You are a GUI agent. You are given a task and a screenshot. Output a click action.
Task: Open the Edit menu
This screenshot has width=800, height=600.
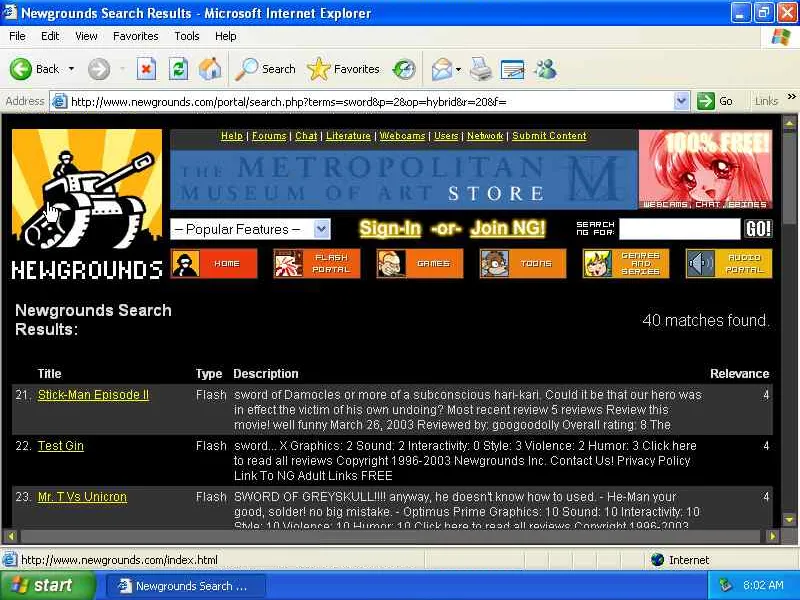tap(50, 36)
